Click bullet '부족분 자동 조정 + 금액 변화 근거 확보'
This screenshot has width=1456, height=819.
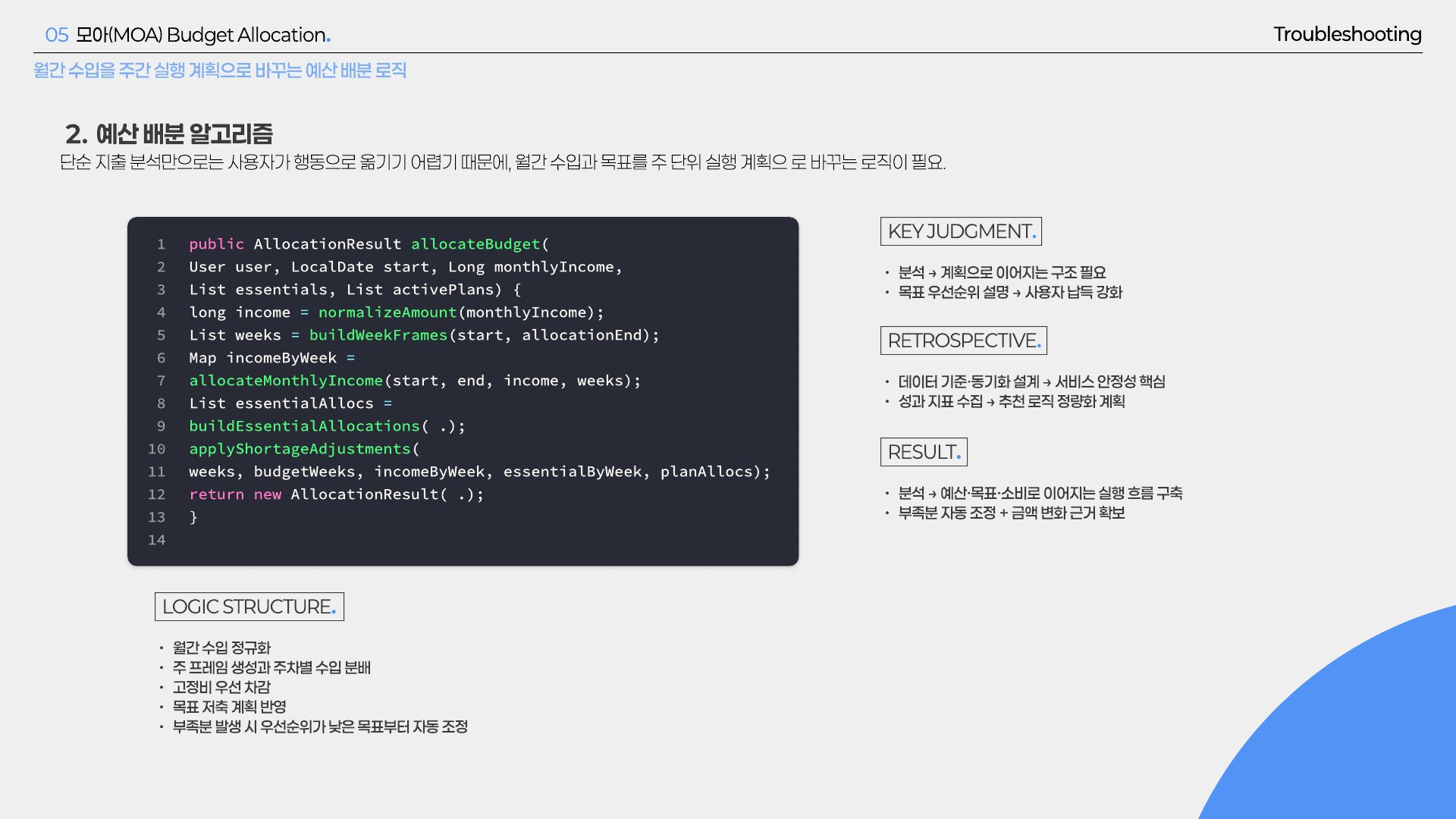[1012, 513]
